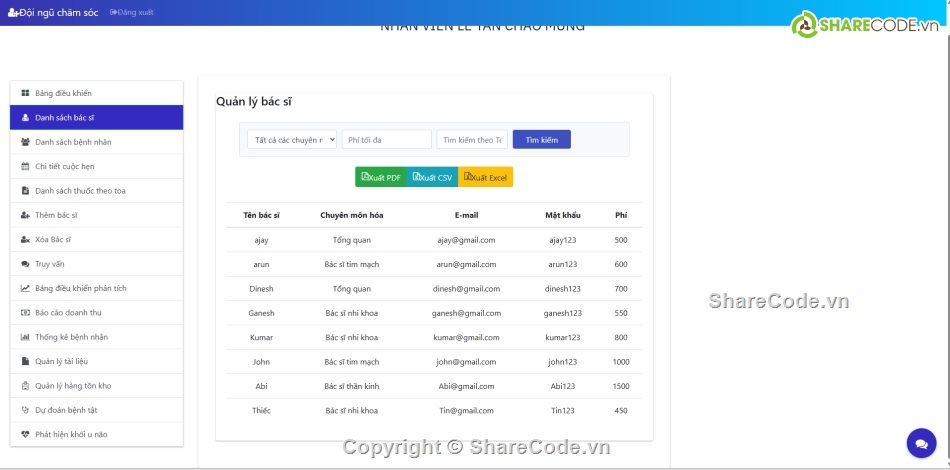Click Tin@gmail.com email cell
Screen dimensions: 950x470
coord(467,411)
